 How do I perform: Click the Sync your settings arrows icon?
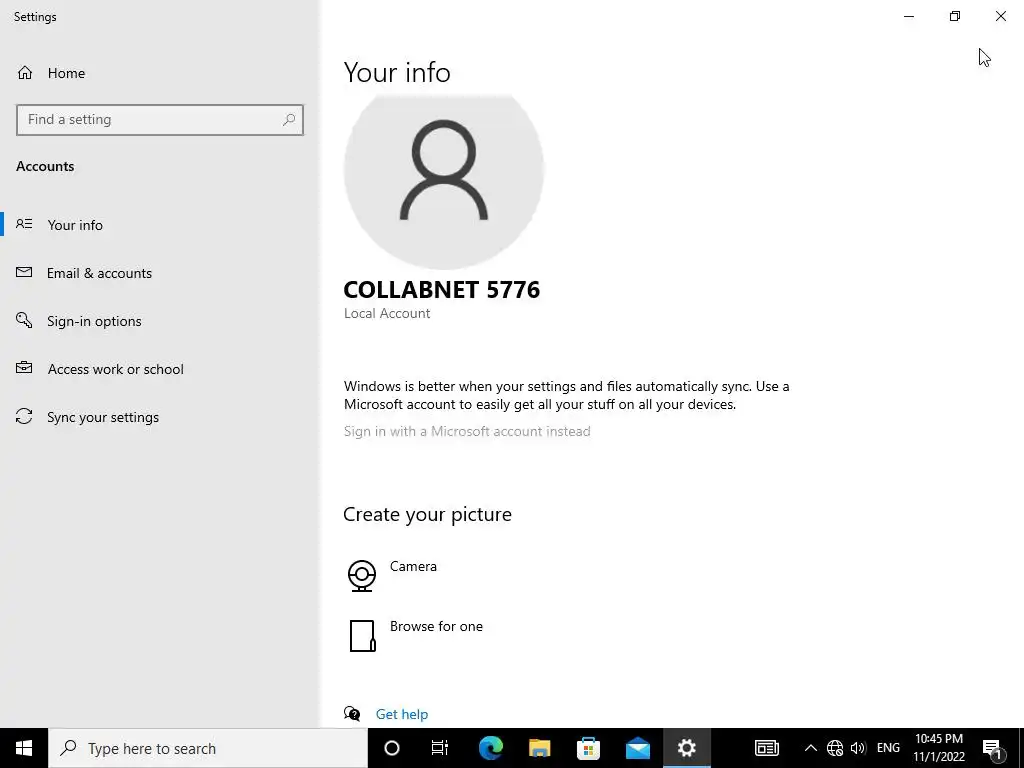click(24, 416)
